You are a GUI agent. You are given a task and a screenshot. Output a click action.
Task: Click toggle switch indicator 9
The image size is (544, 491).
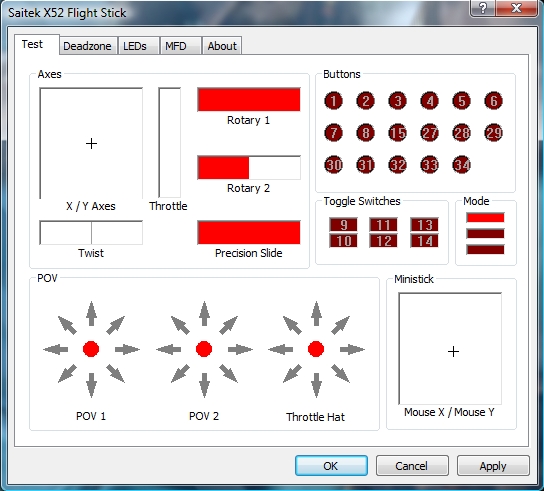[343, 225]
